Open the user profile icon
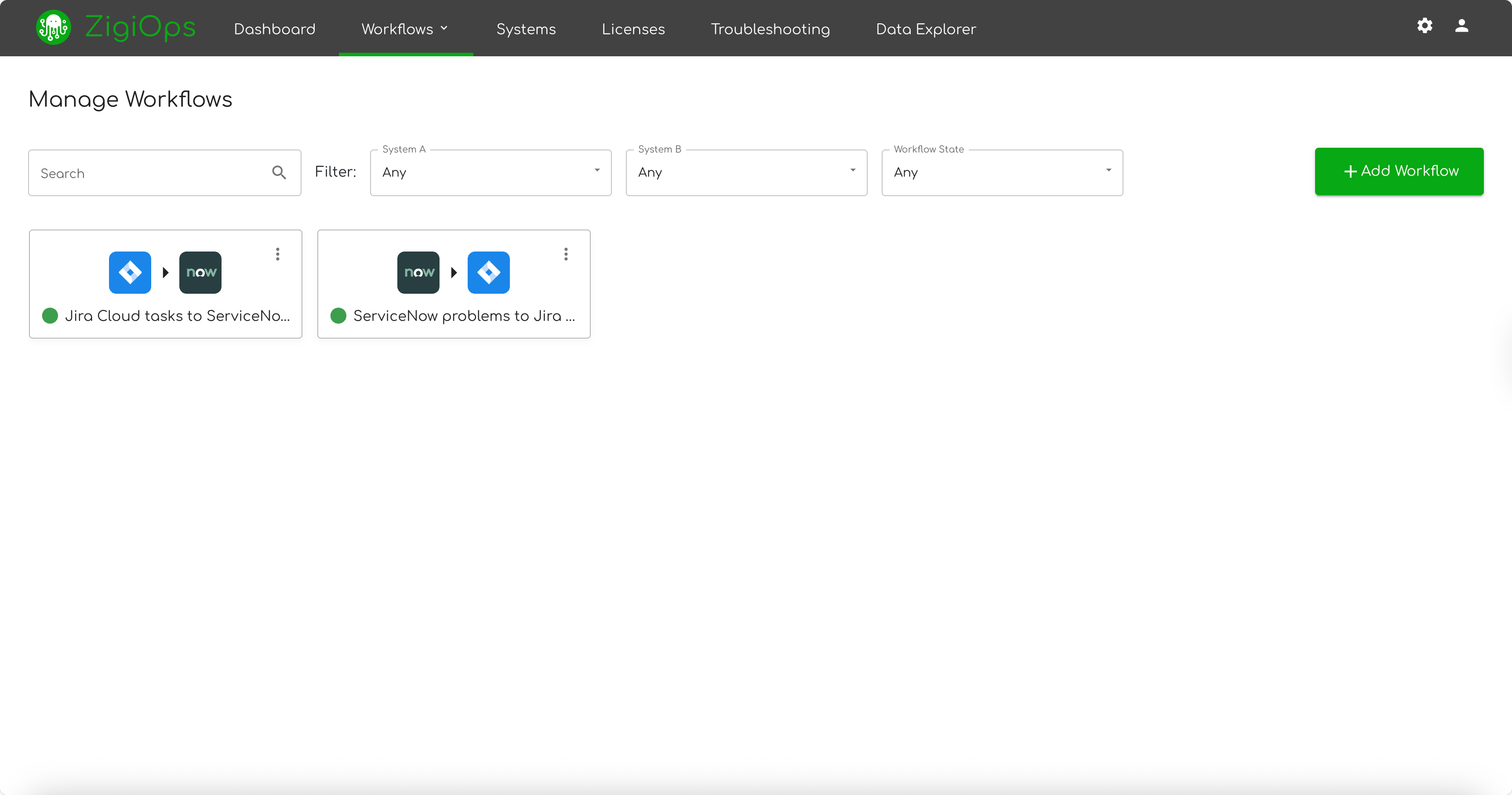The height and width of the screenshot is (795, 1512). pos(1461,25)
